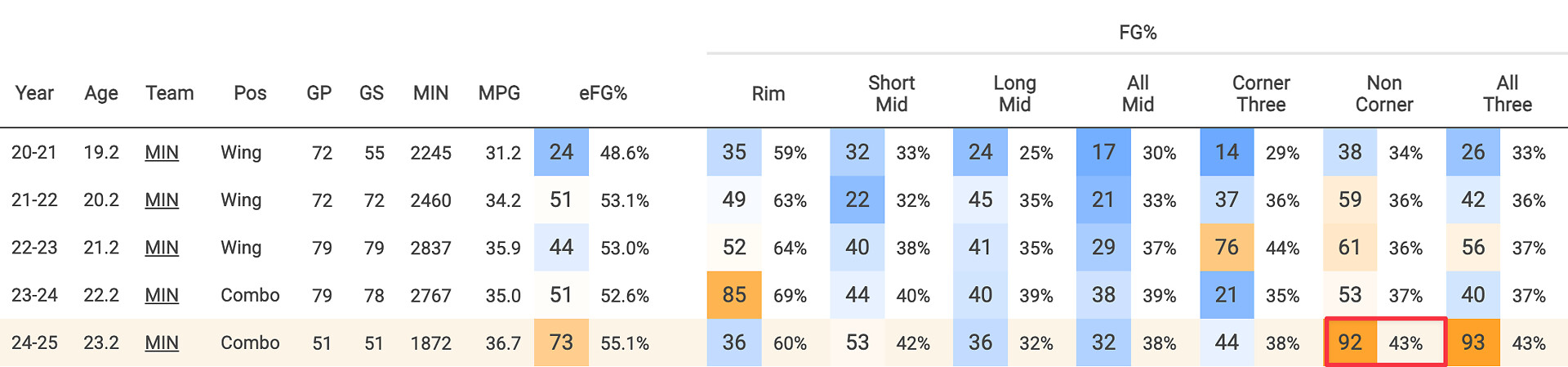The image size is (1568, 367).
Task: Sort by the eFG% column header
Action: tap(603, 93)
